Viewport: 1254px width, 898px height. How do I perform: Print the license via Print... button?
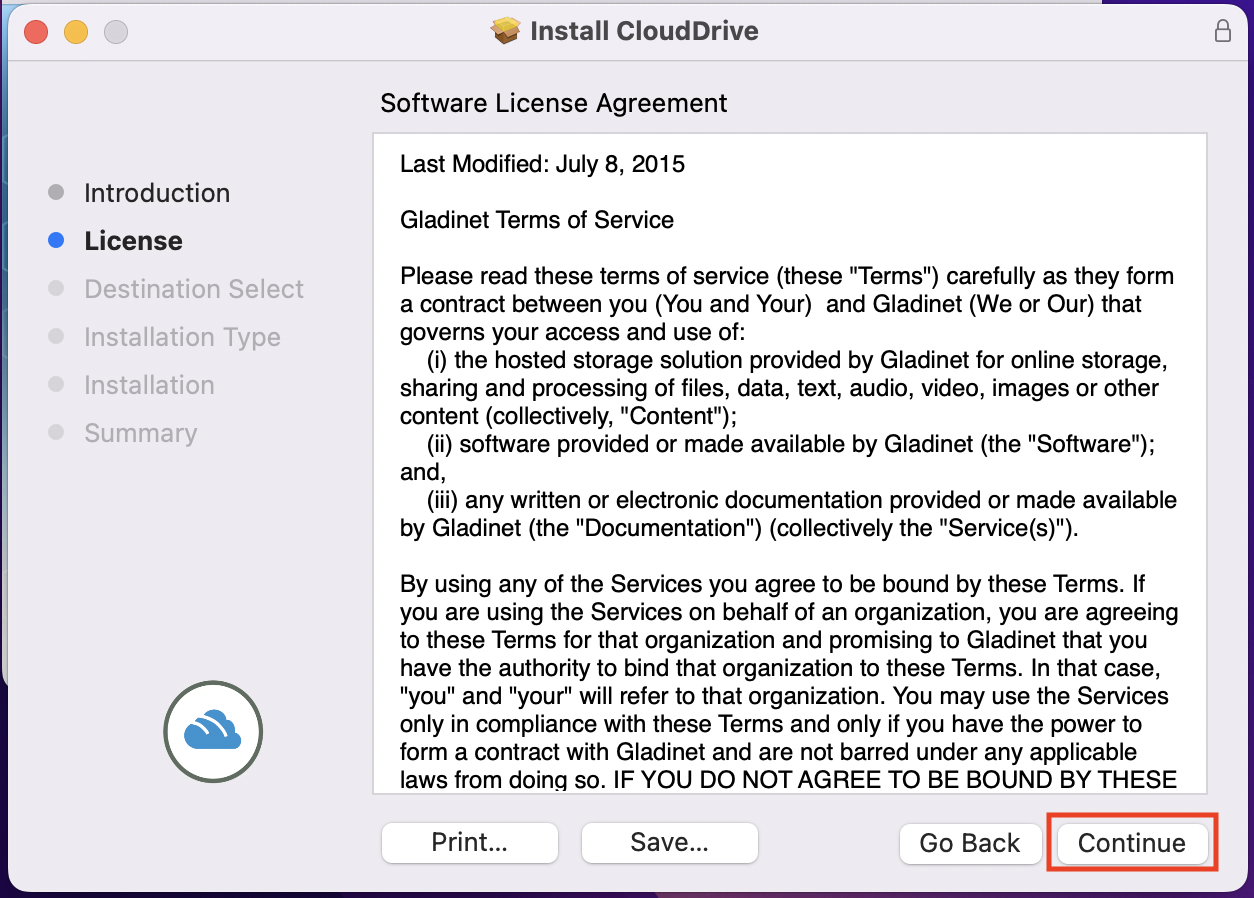[x=470, y=842]
